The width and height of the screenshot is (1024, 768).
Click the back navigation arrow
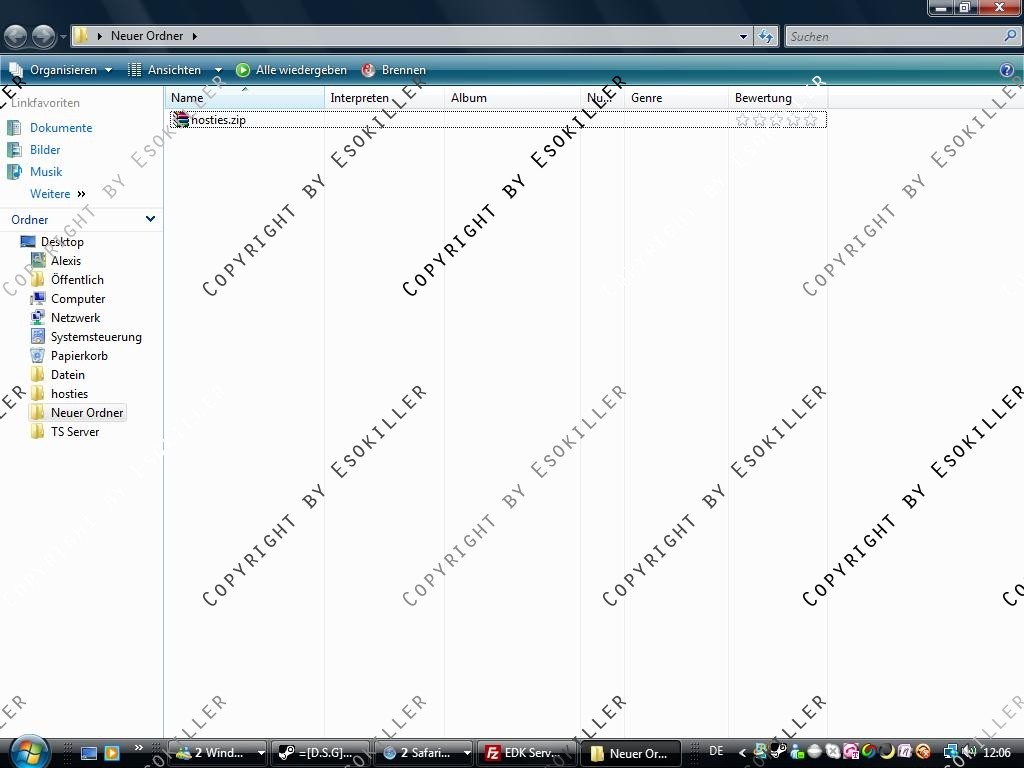point(15,36)
